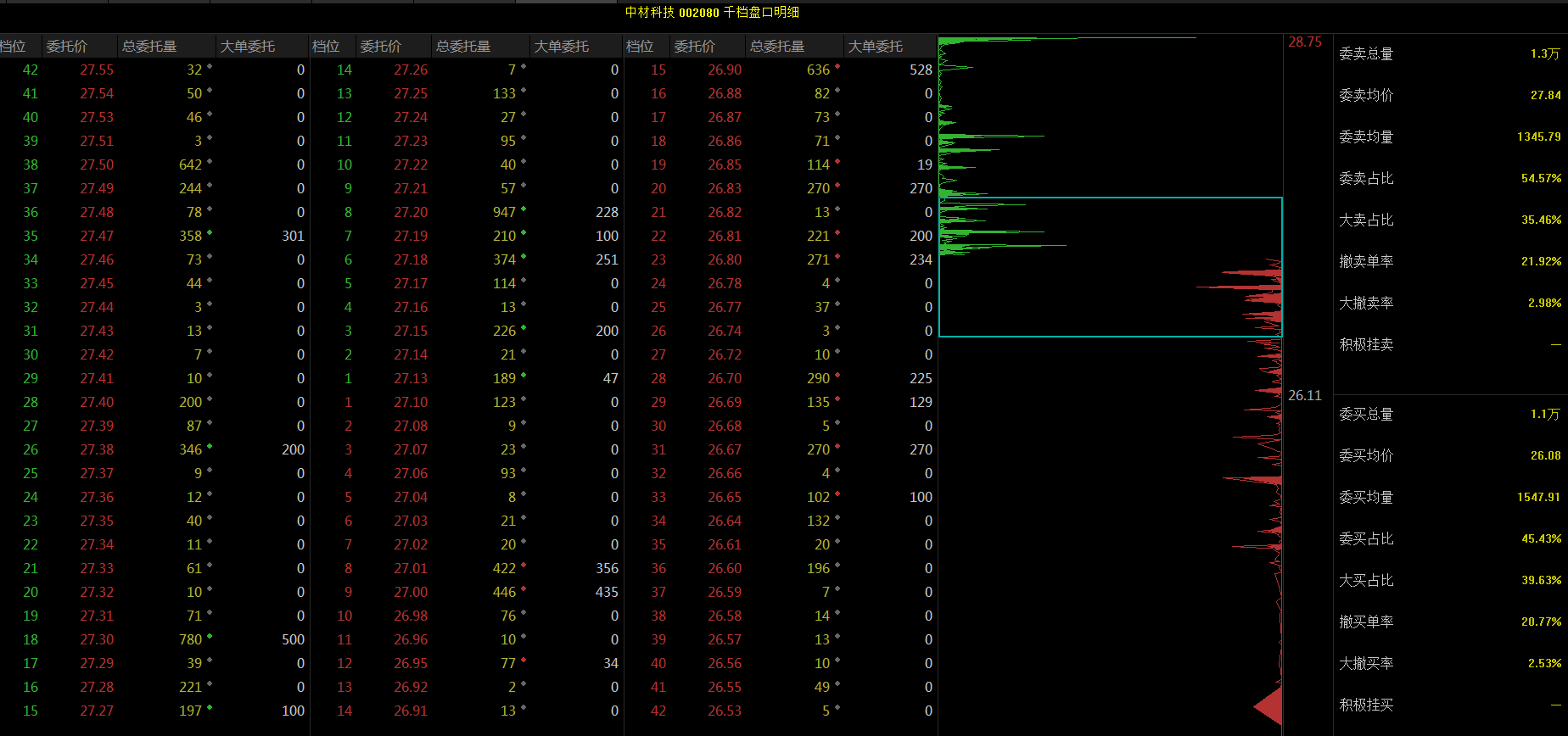Select the 委卖均价 label
This screenshot has height=736, width=1568.
point(1366,95)
